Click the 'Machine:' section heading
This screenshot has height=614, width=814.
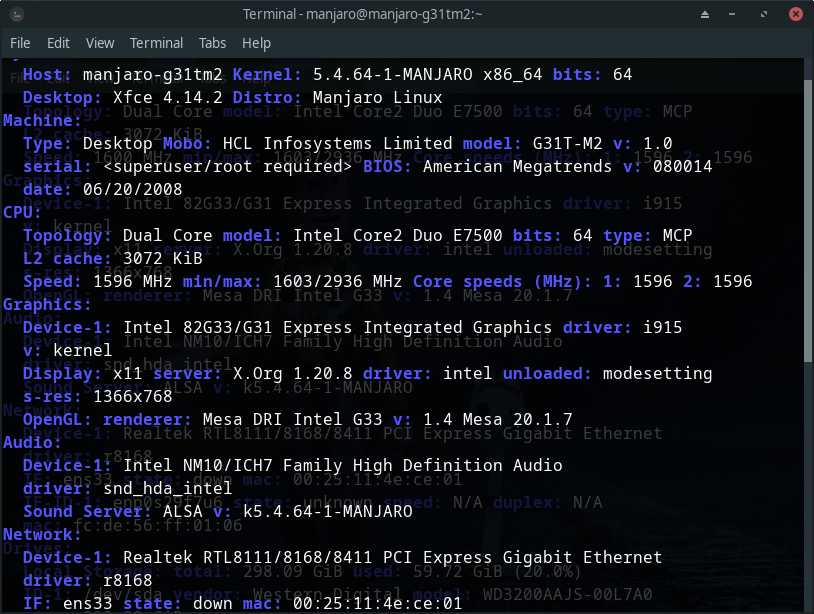[43, 120]
